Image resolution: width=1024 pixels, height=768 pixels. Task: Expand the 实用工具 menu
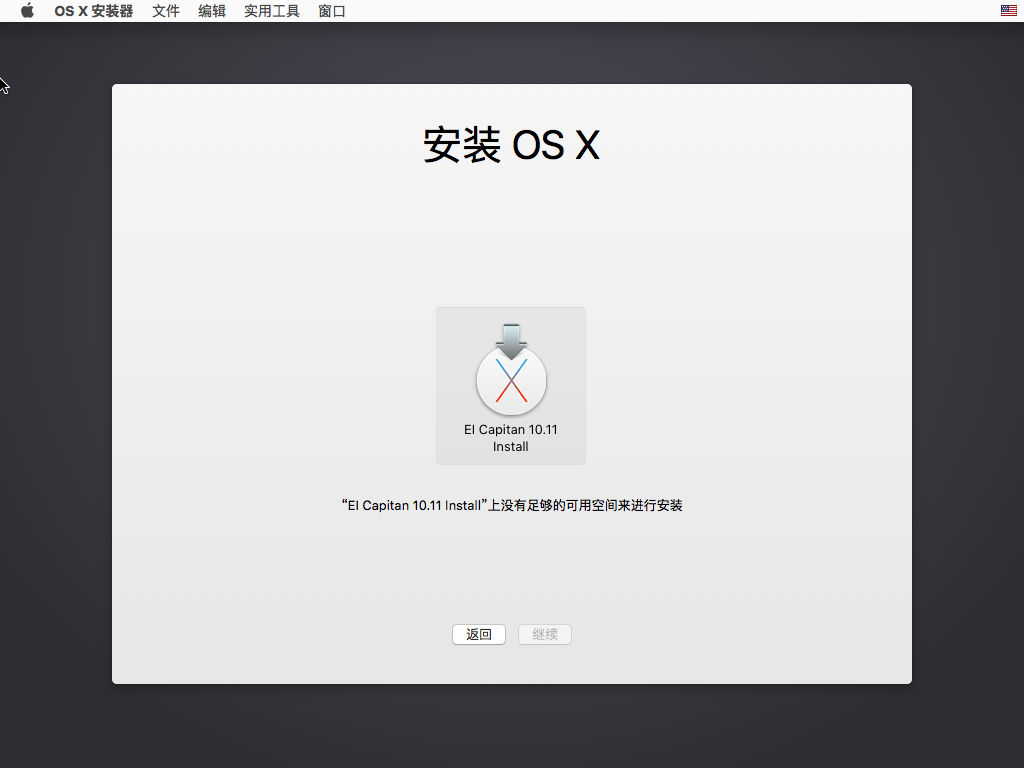click(272, 11)
